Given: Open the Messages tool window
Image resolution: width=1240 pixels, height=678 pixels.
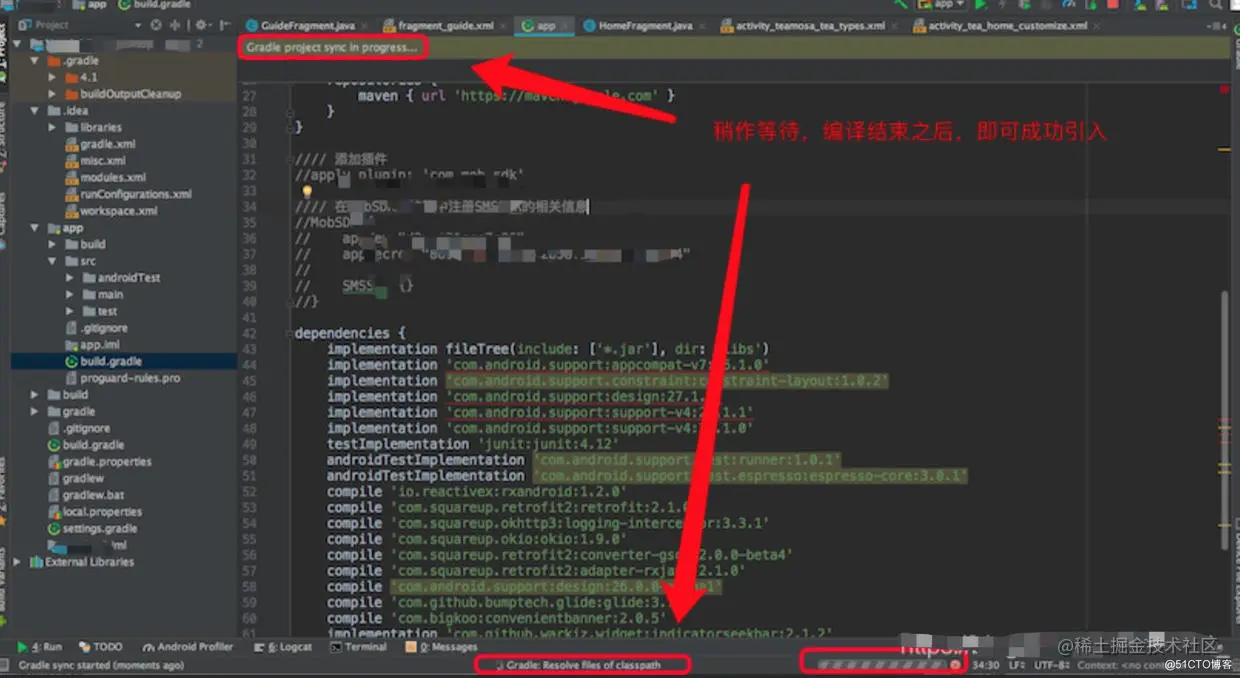Looking at the screenshot, I should 441,647.
